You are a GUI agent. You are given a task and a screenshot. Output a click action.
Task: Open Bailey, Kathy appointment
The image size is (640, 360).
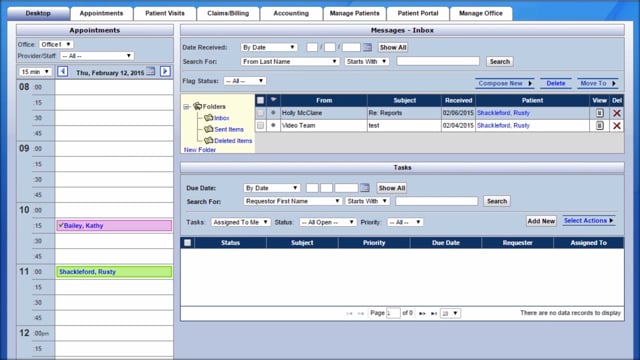(114, 226)
